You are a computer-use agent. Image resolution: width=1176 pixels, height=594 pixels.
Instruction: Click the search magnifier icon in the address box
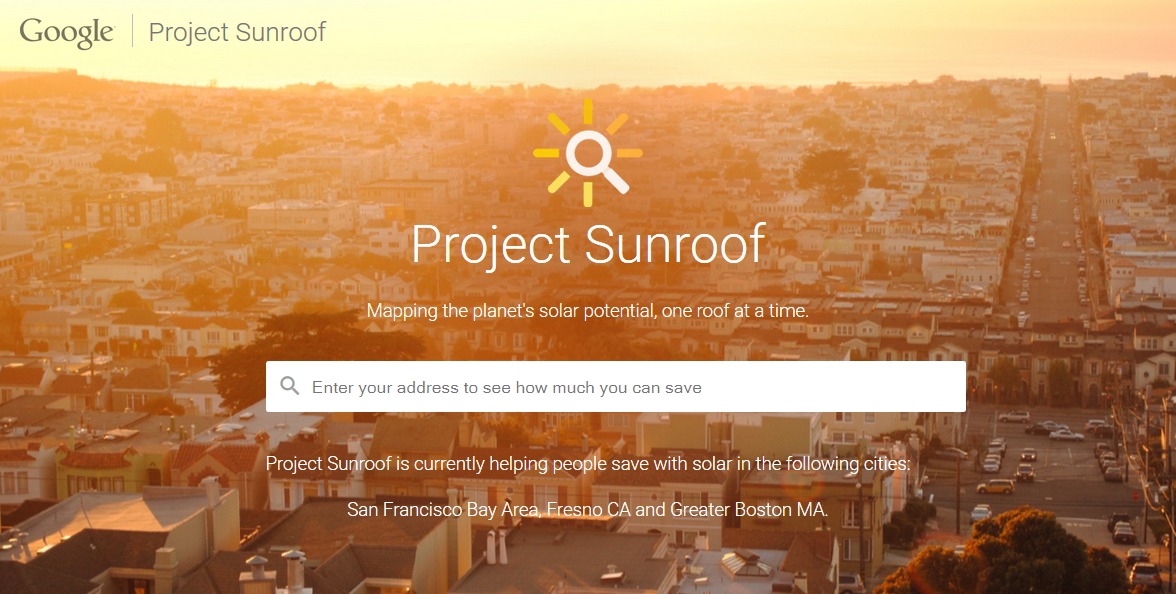pyautogui.click(x=290, y=386)
